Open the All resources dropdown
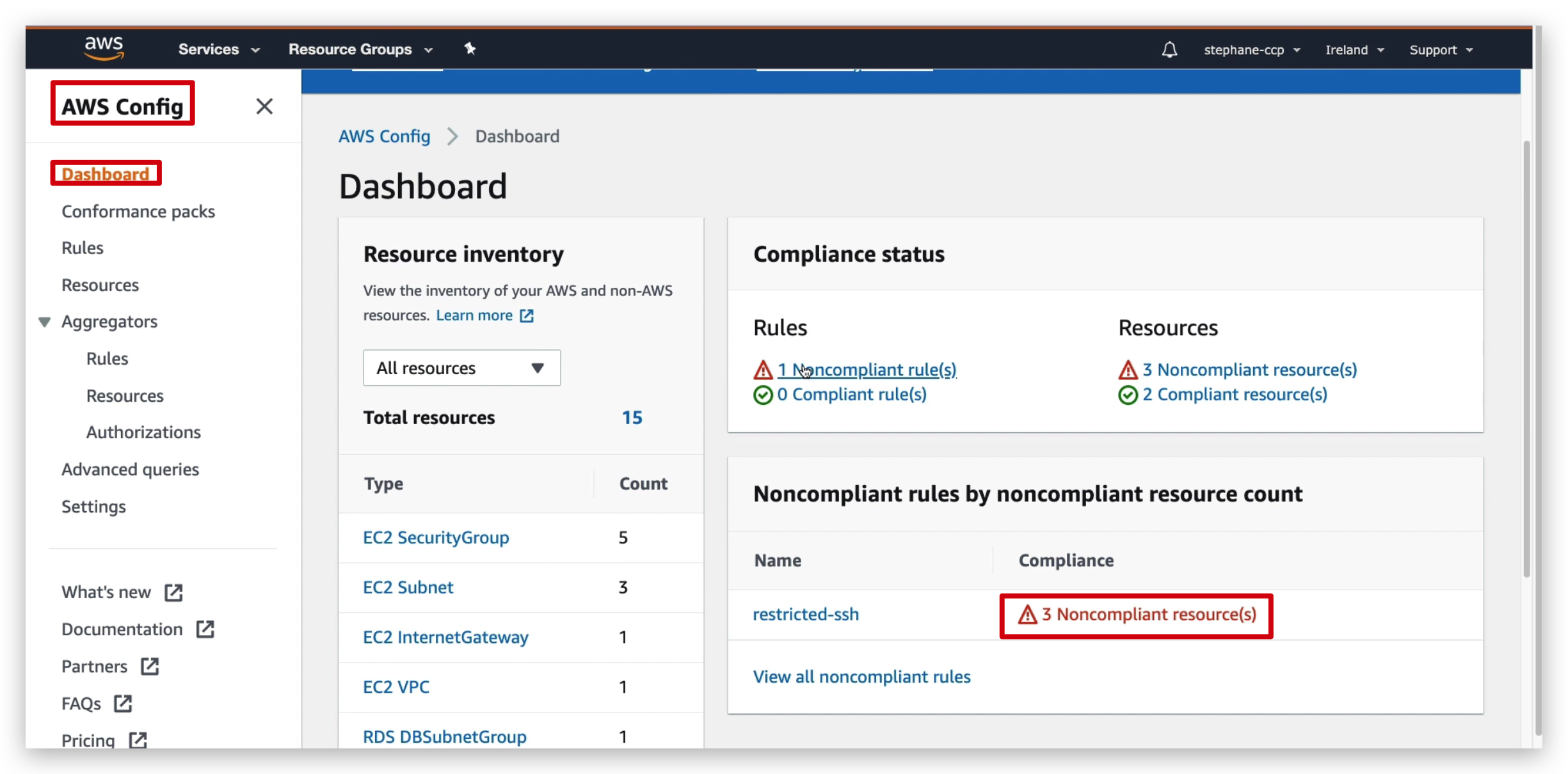 (461, 368)
